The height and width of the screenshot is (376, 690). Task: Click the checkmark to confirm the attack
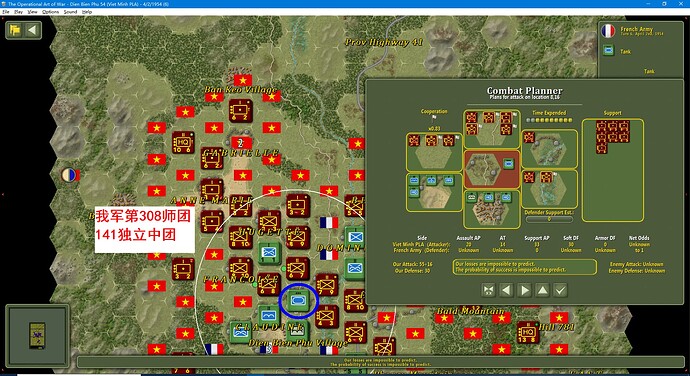(x=560, y=290)
